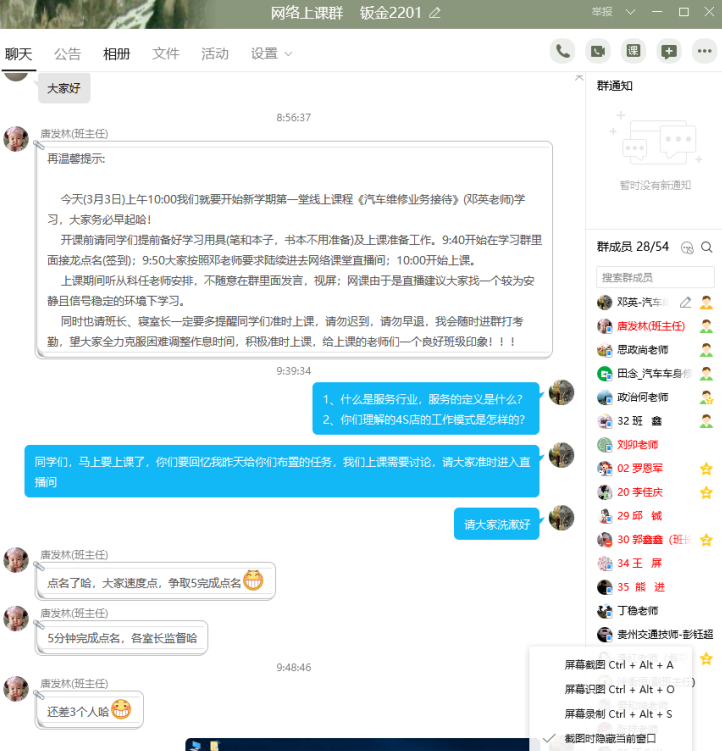This screenshot has width=722, height=751.
Task: Click the grinning emoji in 还差3个人哈 message
Action: [121, 709]
